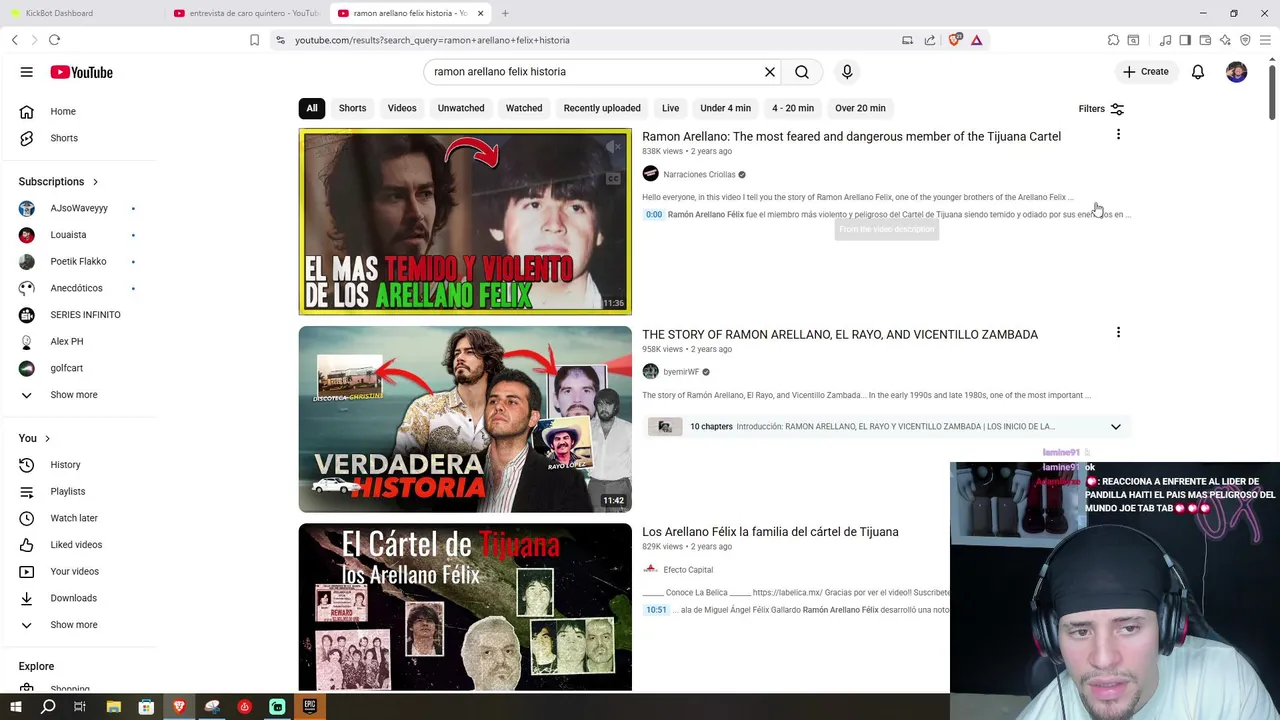The height and width of the screenshot is (720, 1280).
Task: Open File Explorer from the taskbar
Action: (114, 707)
